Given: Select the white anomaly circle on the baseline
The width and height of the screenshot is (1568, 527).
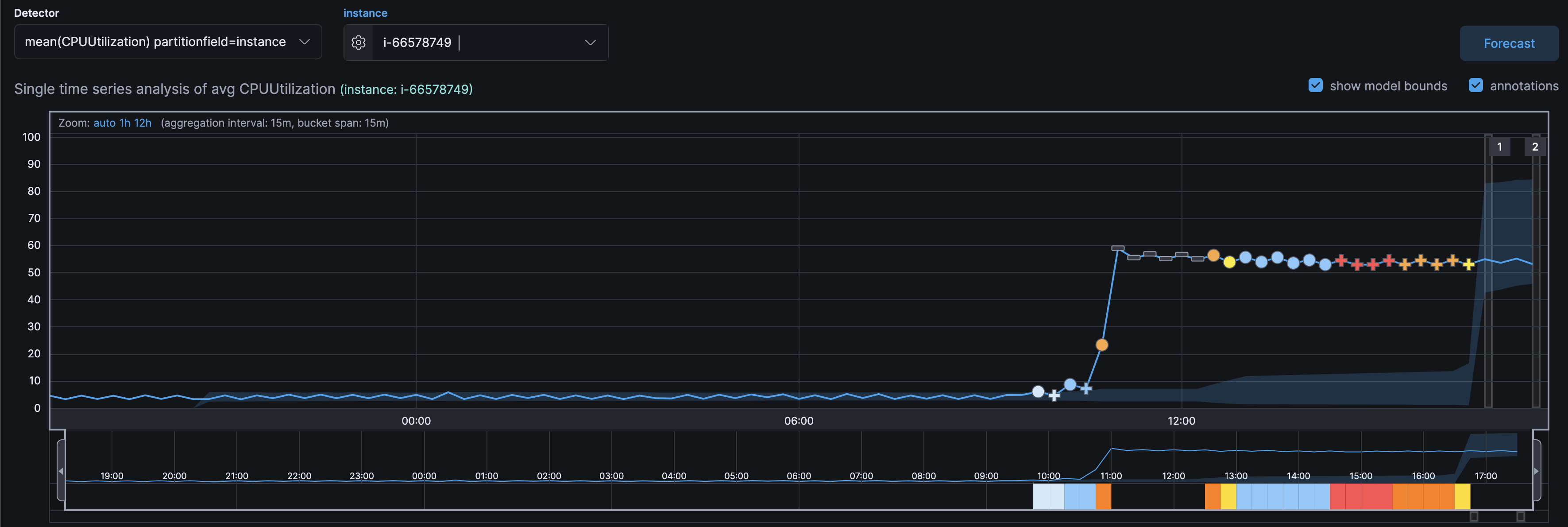Looking at the screenshot, I should click(x=1039, y=392).
